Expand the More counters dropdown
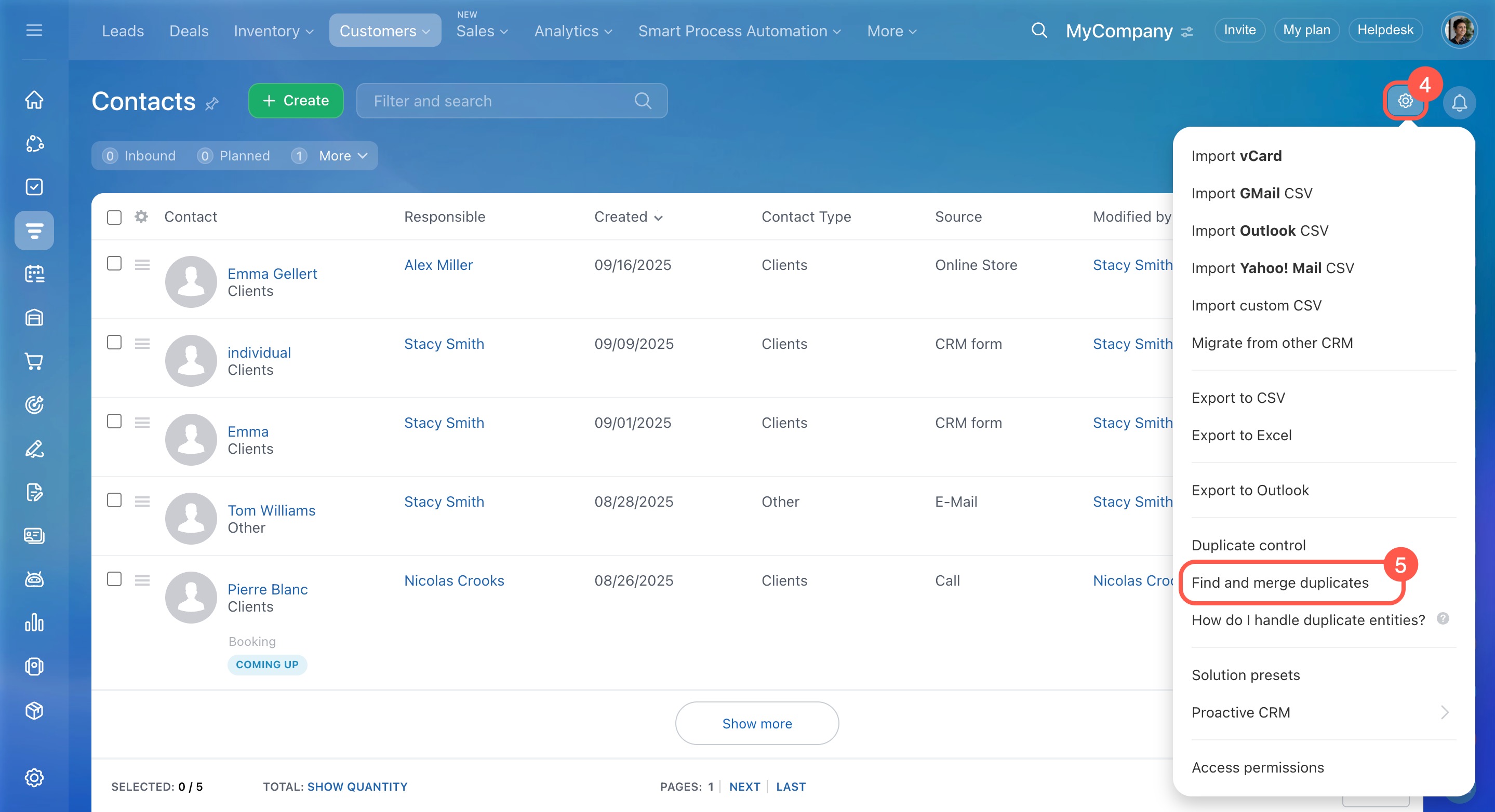 coord(342,155)
